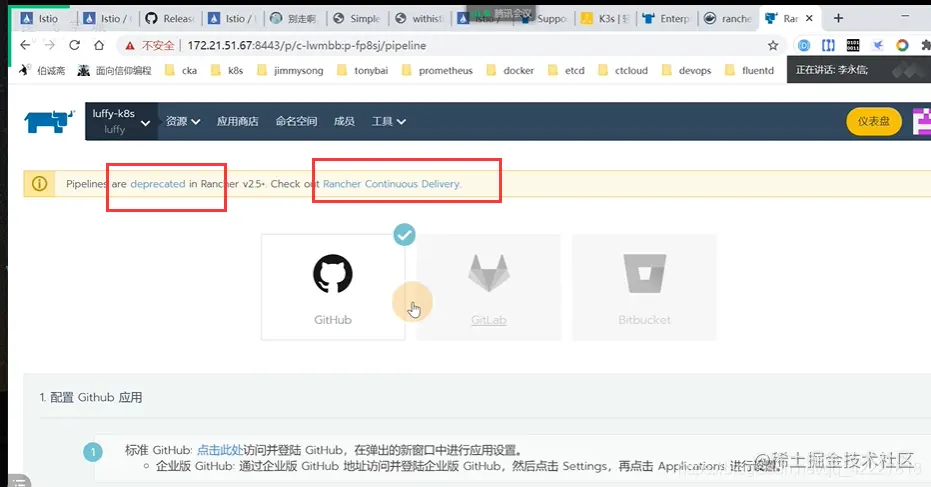Click the browser forward arrow

coord(49,45)
